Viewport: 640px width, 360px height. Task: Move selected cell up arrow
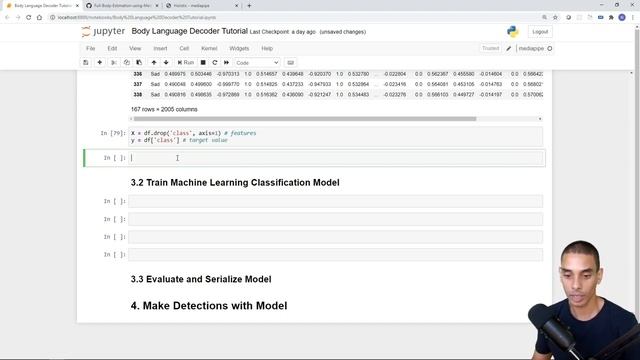tap(154, 62)
